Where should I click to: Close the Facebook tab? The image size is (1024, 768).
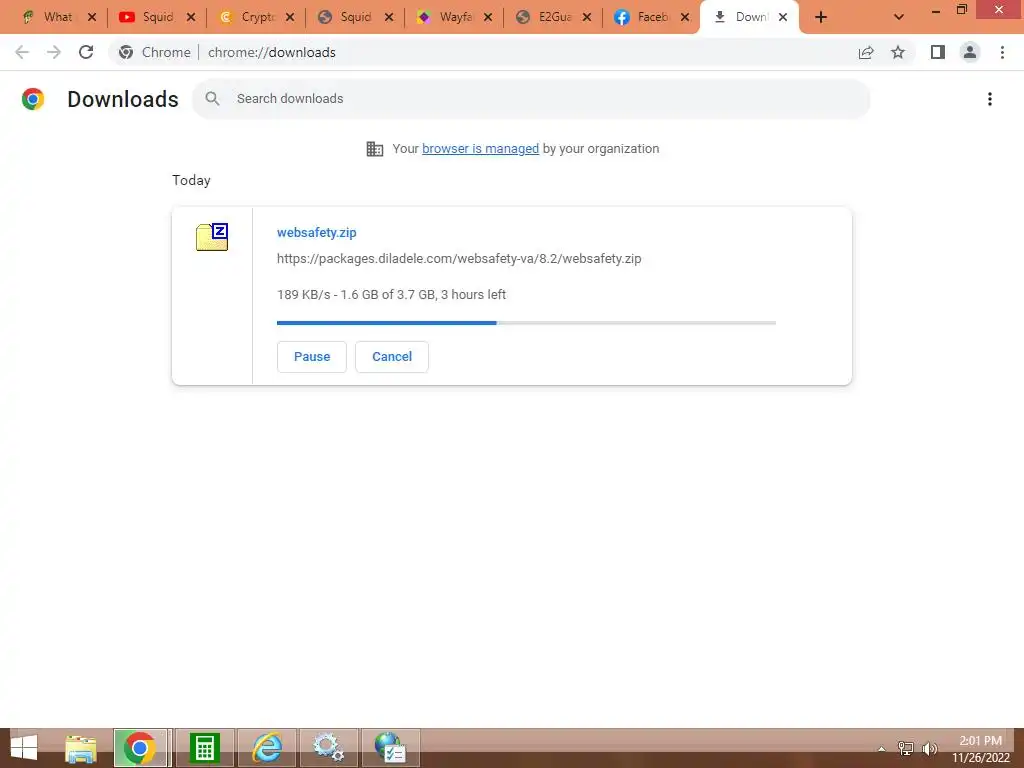click(x=685, y=17)
